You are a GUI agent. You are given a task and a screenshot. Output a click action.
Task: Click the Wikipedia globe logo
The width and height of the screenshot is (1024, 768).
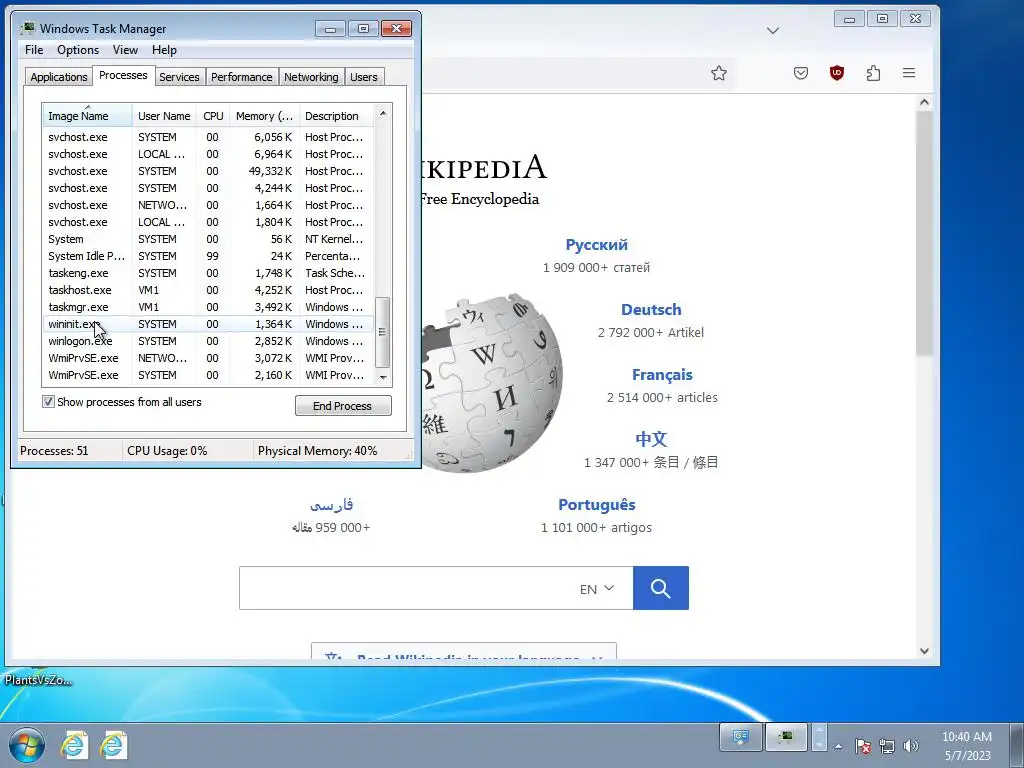(x=491, y=383)
